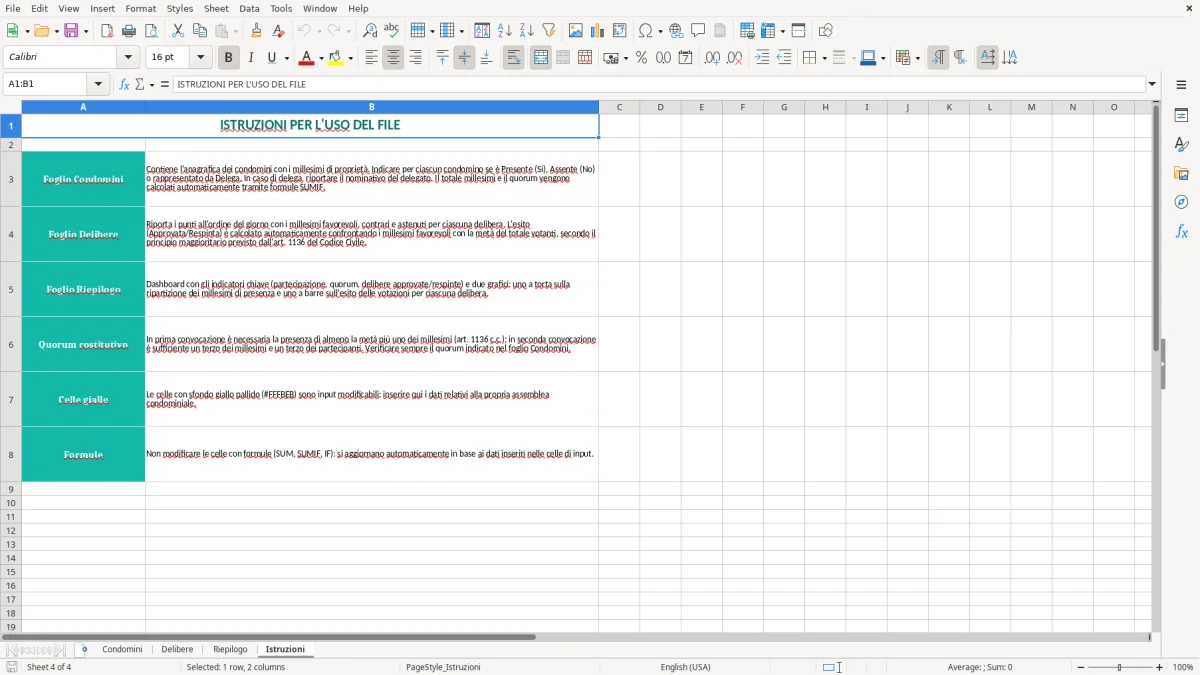Open the background color dropdown arrow

pos(351,58)
